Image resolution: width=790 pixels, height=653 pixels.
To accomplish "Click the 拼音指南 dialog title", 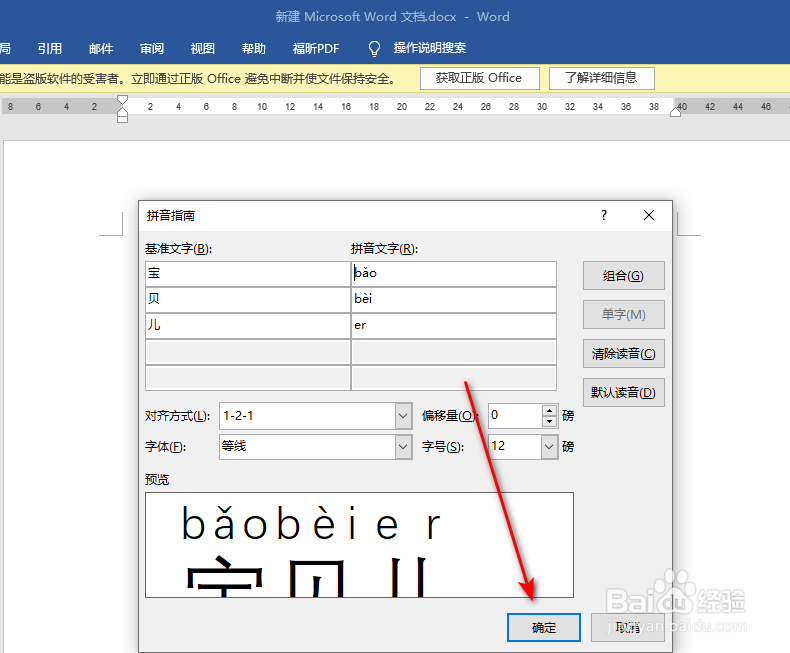I will tap(171, 216).
